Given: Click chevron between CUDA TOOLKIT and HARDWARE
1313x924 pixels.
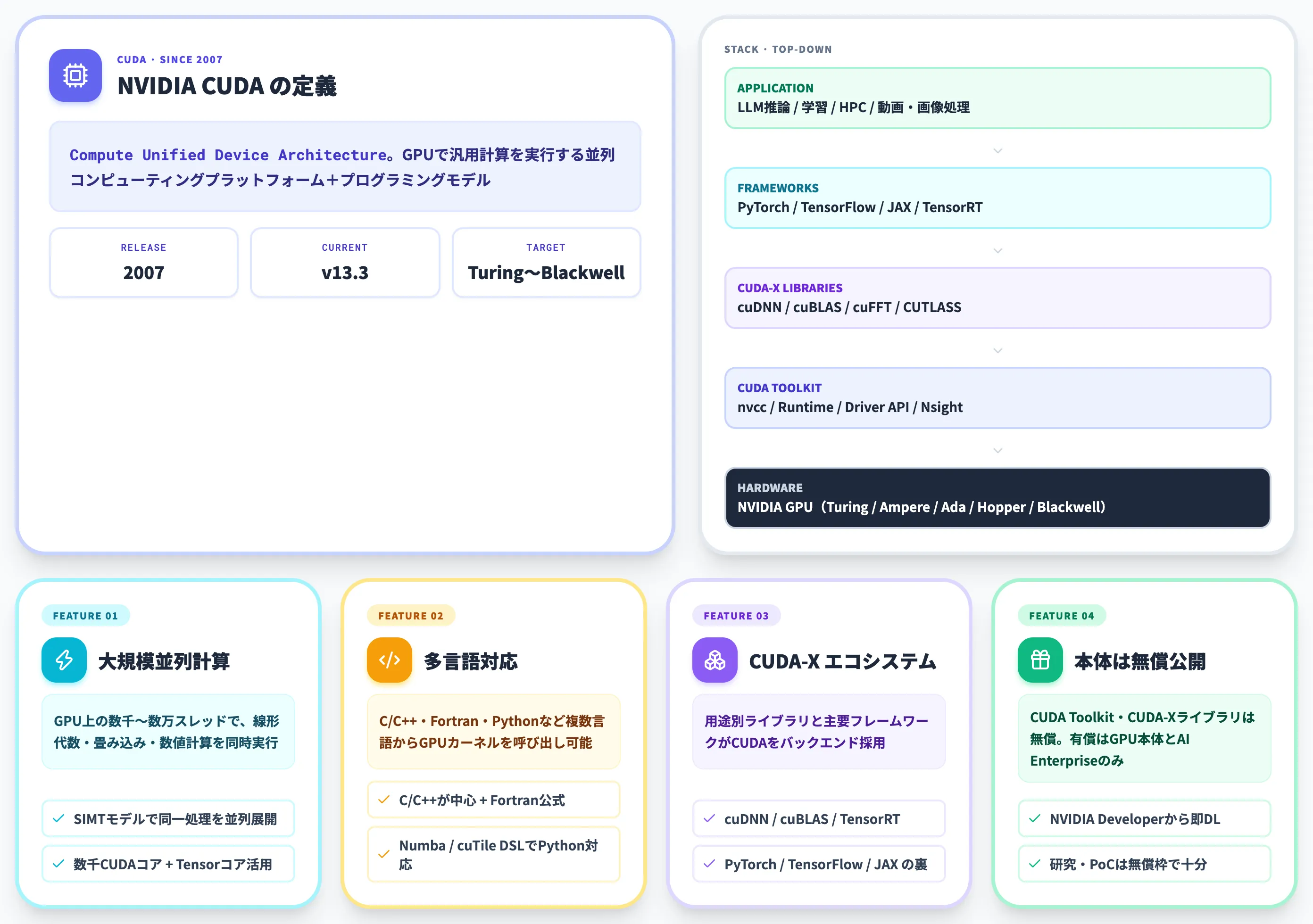Looking at the screenshot, I should pos(998,451).
